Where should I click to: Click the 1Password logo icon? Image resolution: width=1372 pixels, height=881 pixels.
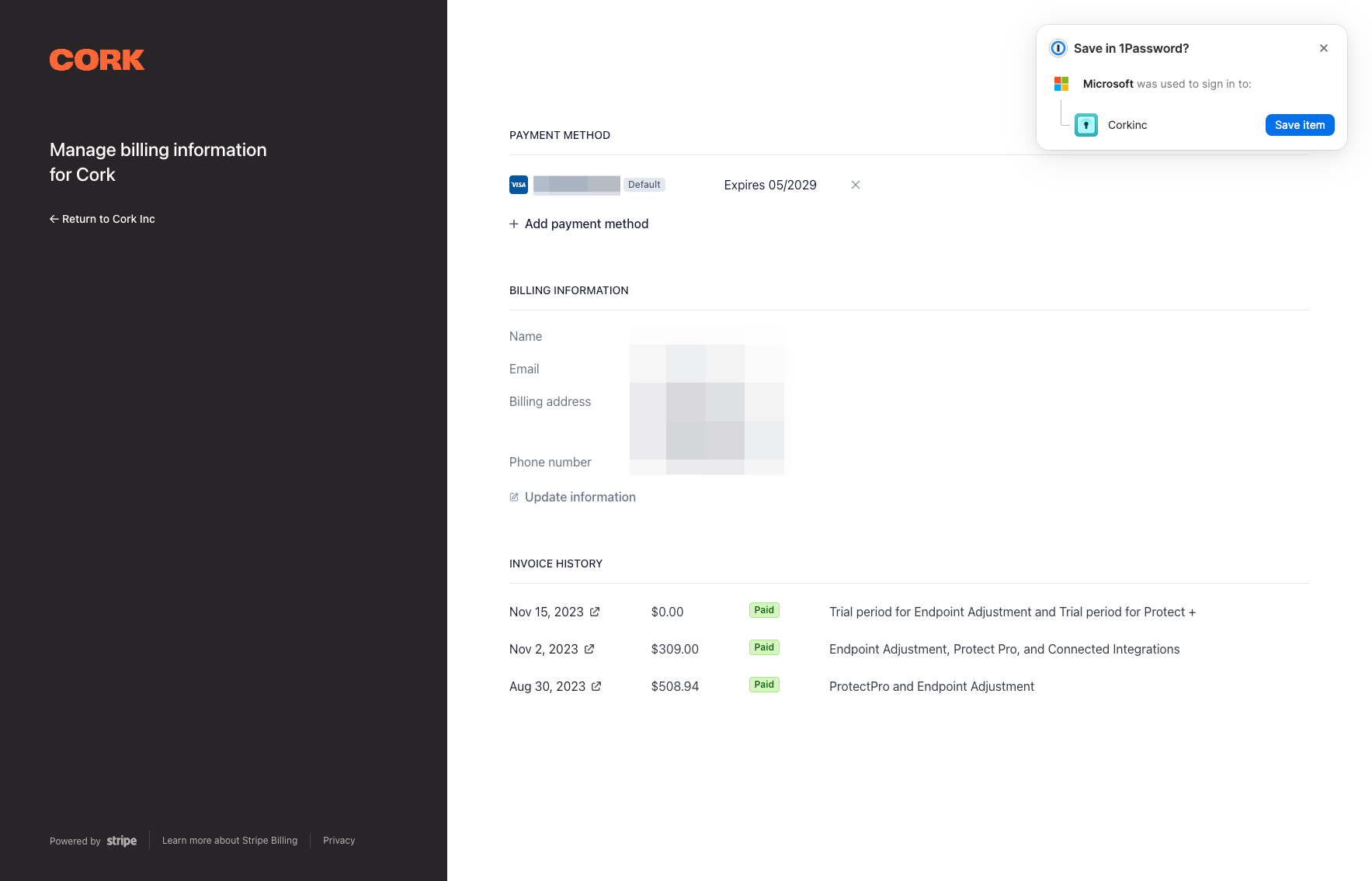click(1058, 48)
